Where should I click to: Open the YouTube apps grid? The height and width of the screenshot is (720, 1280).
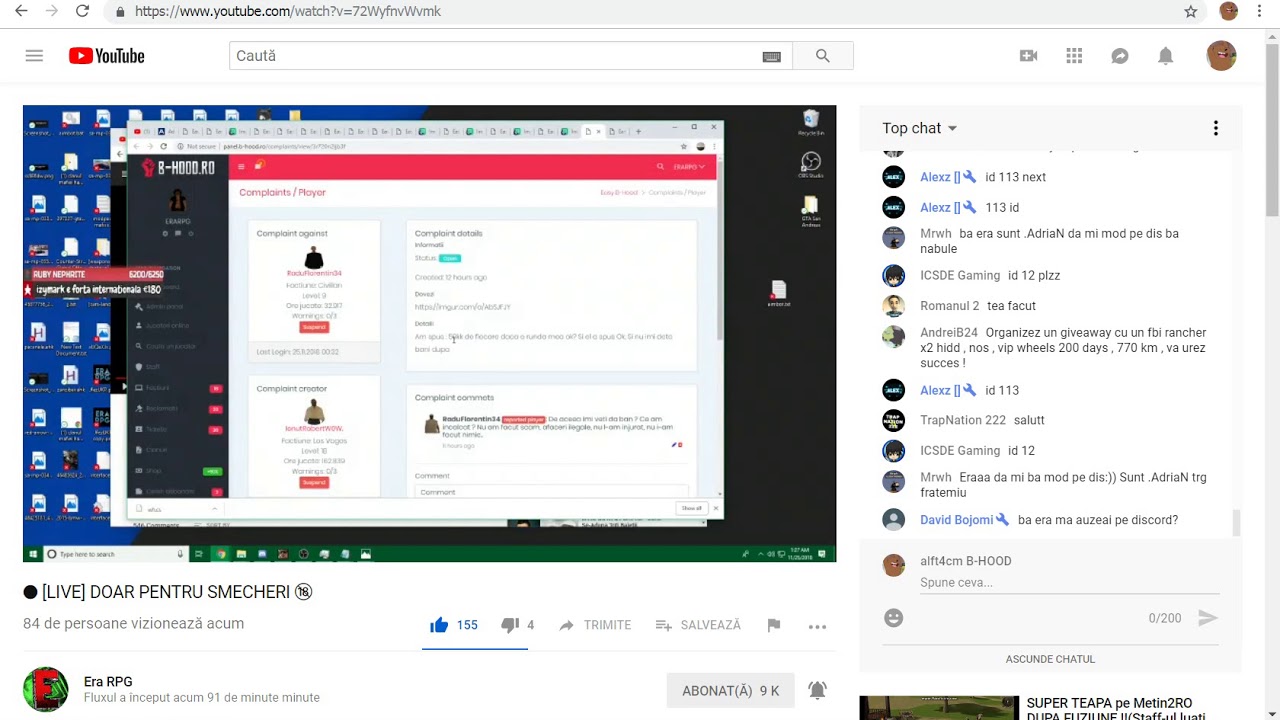[1074, 56]
